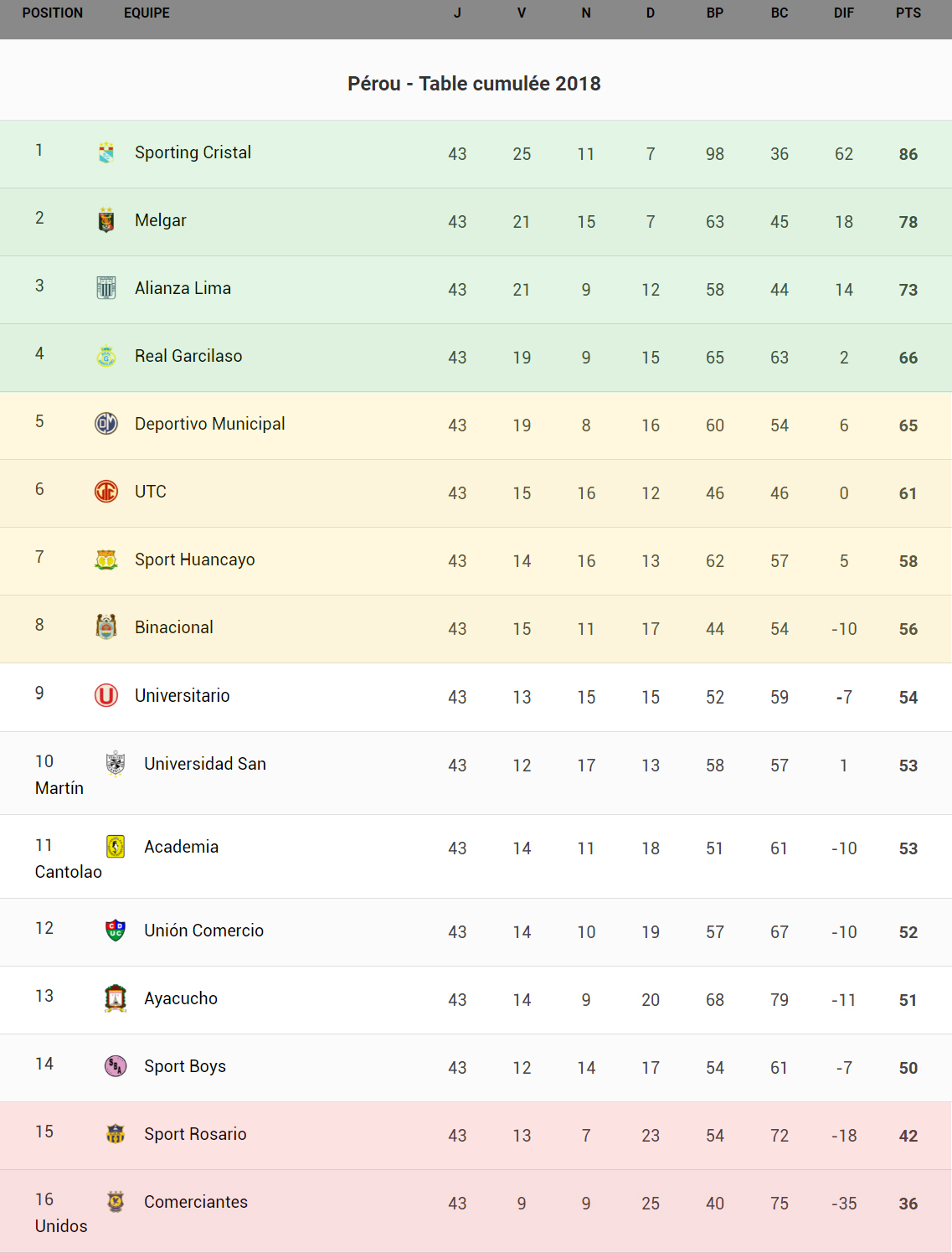Click the Sporting Cristal club crest
This screenshot has width=952, height=1253.
pyautogui.click(x=106, y=152)
